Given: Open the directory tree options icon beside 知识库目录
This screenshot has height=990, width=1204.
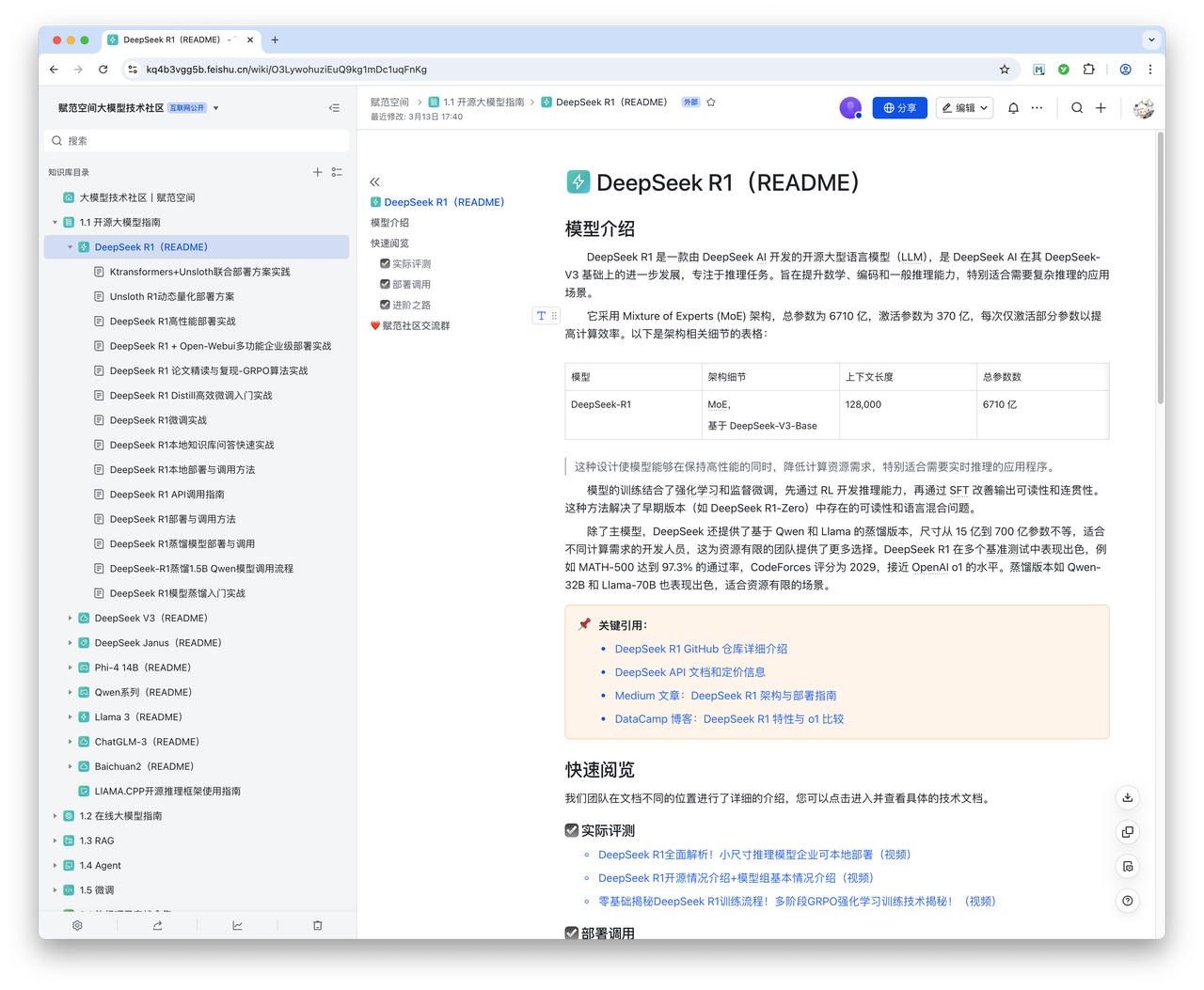Looking at the screenshot, I should point(337,172).
